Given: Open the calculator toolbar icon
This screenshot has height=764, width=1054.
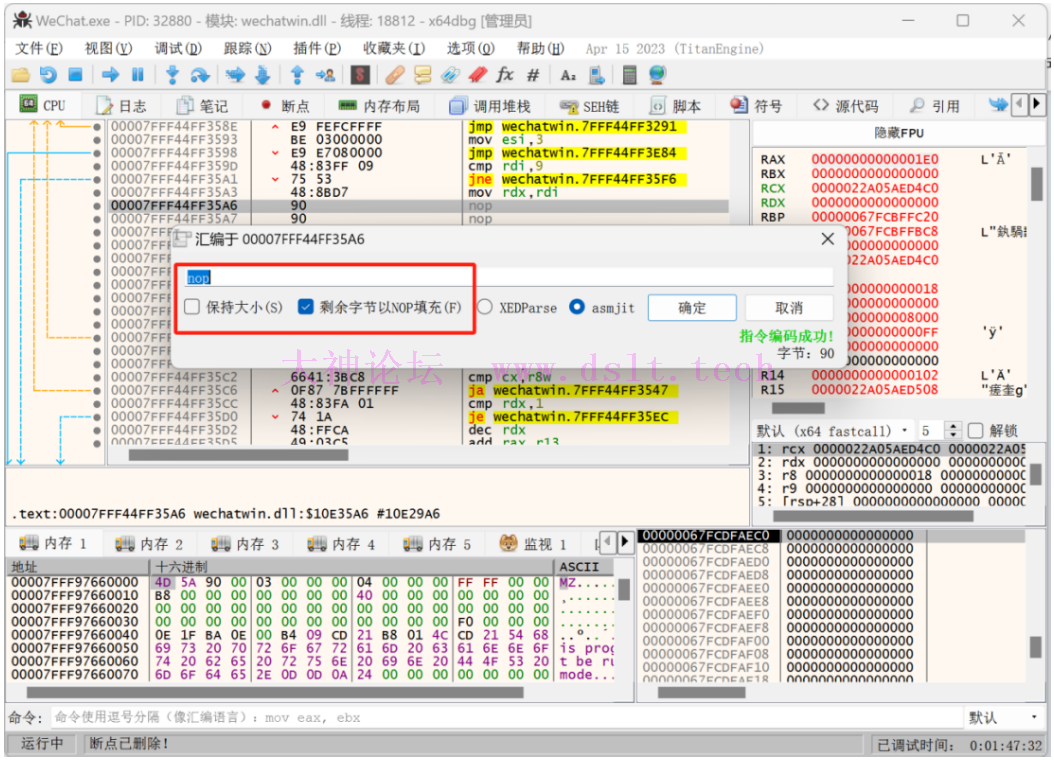Looking at the screenshot, I should coord(629,75).
